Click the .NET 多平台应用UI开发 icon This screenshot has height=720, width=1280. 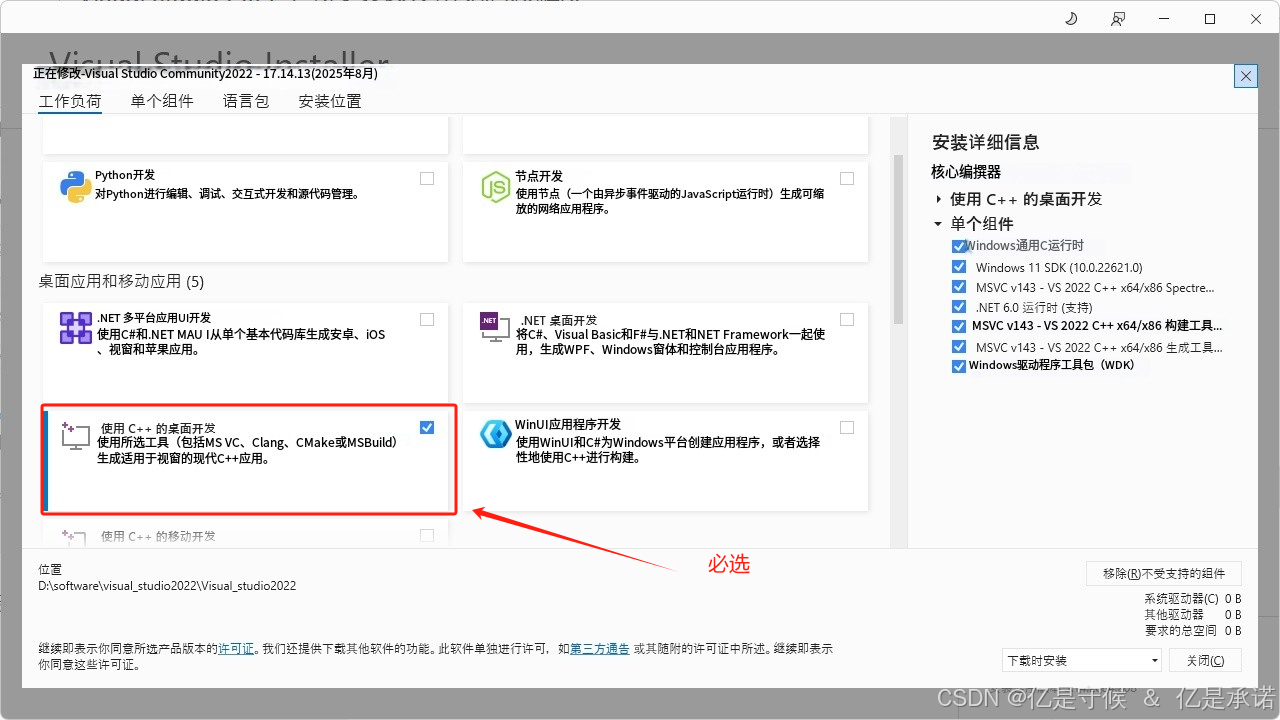[x=76, y=328]
